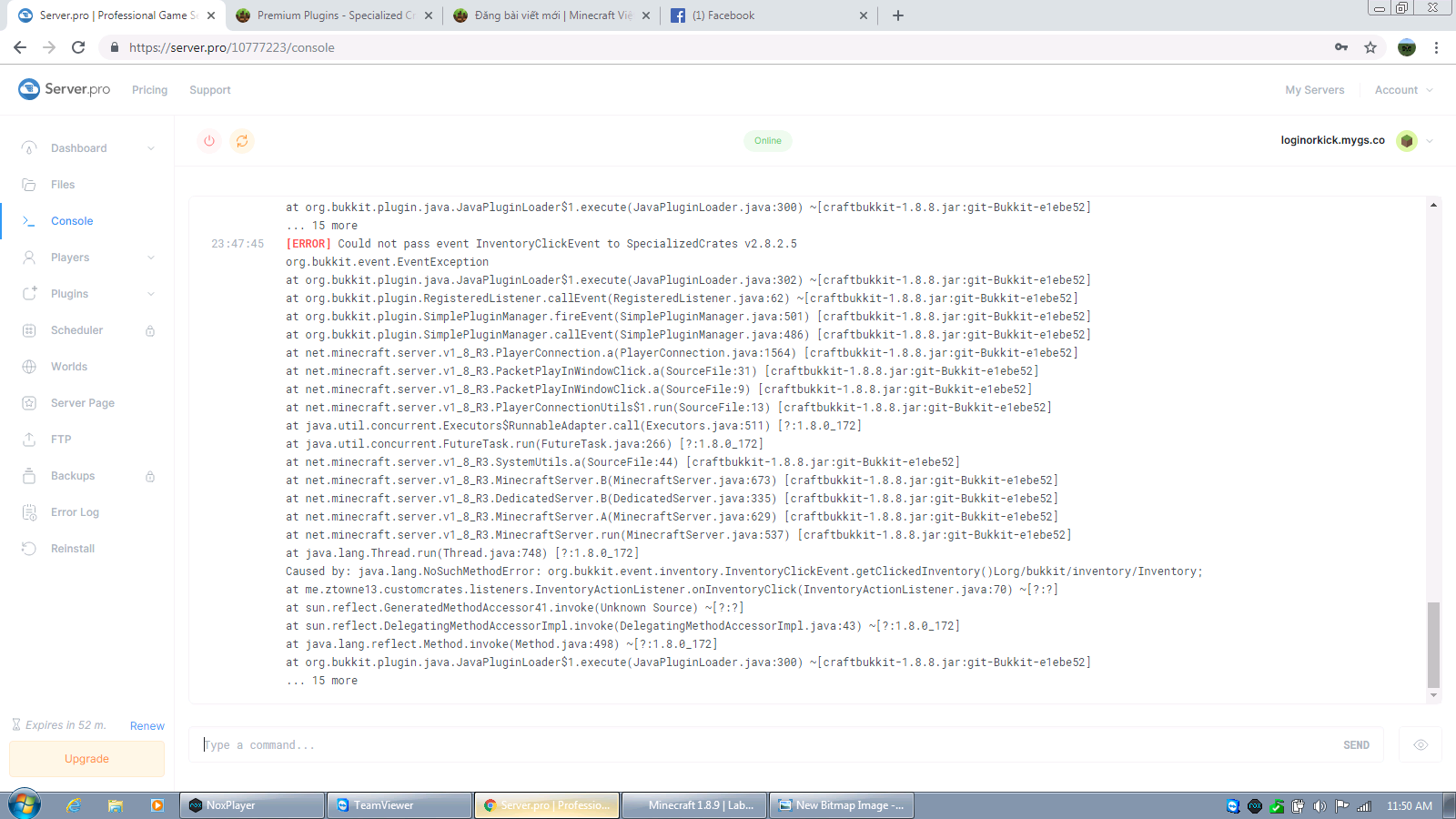
Task: Close the Premium Plugins browser tab
Action: (x=429, y=15)
